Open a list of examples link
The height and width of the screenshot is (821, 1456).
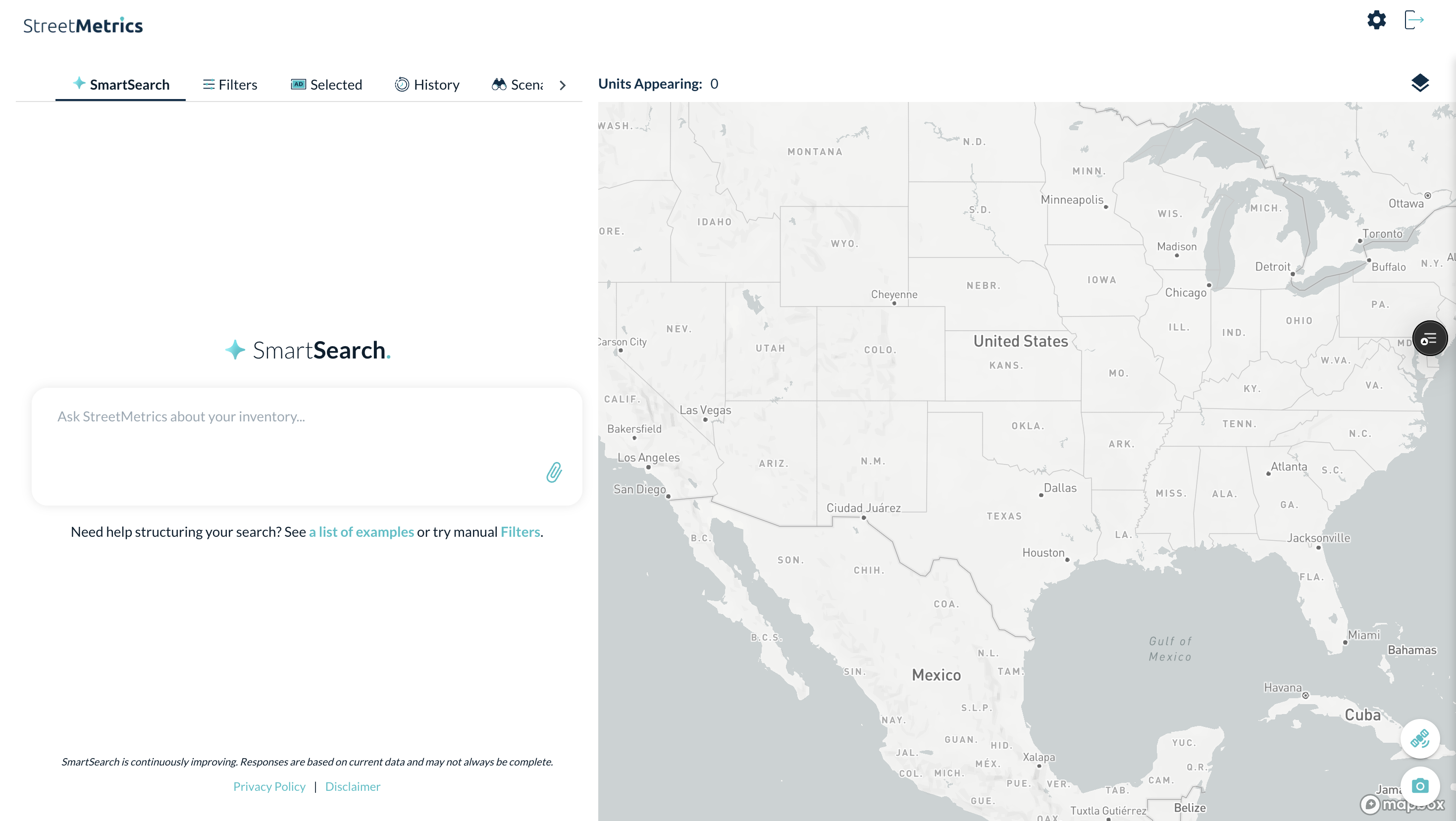(x=361, y=532)
